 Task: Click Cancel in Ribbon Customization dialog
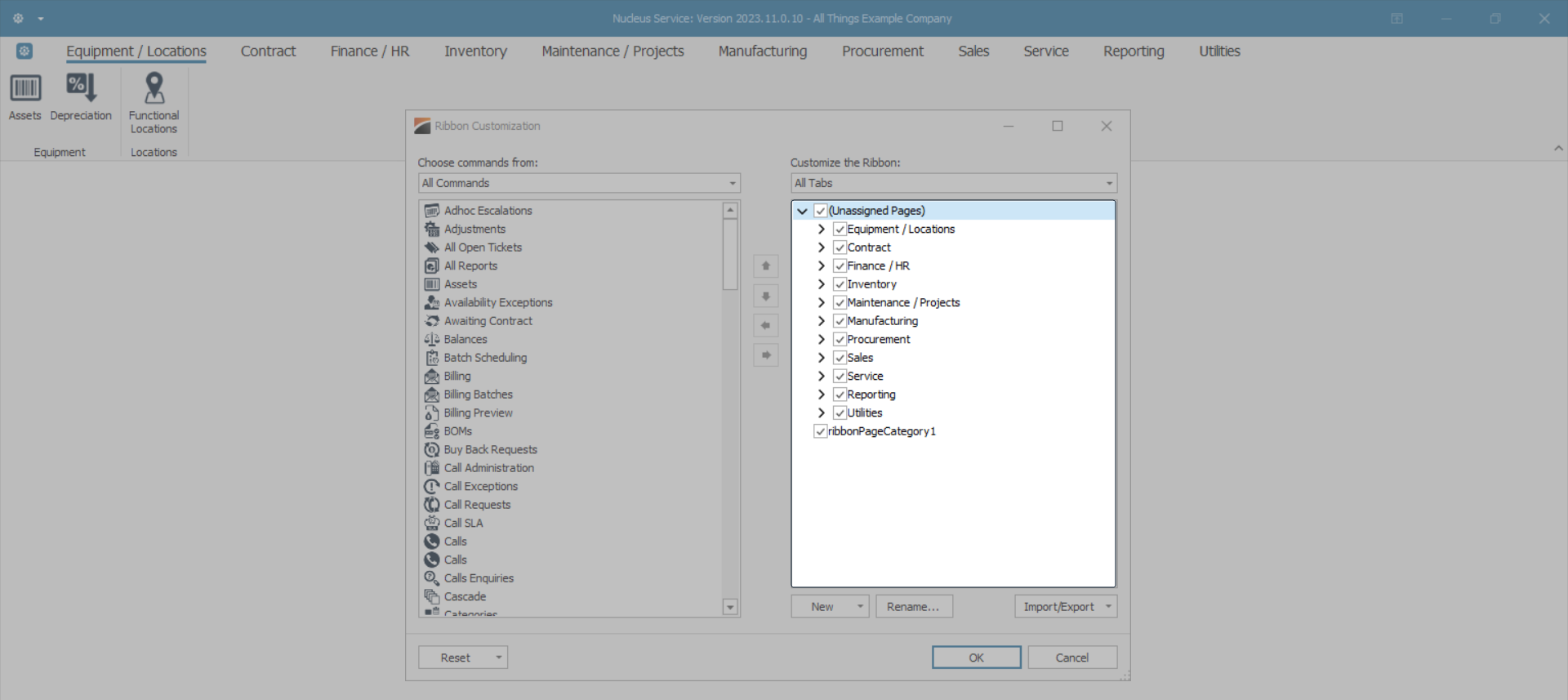pos(1072,658)
